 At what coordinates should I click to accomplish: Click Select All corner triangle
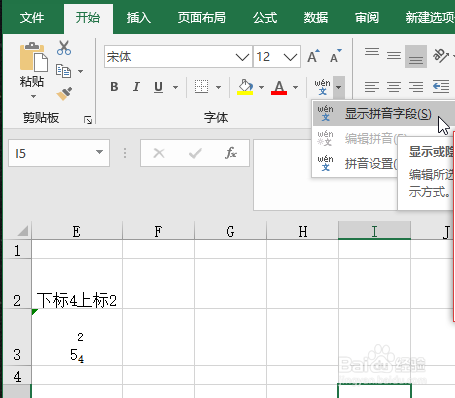pos(22,231)
